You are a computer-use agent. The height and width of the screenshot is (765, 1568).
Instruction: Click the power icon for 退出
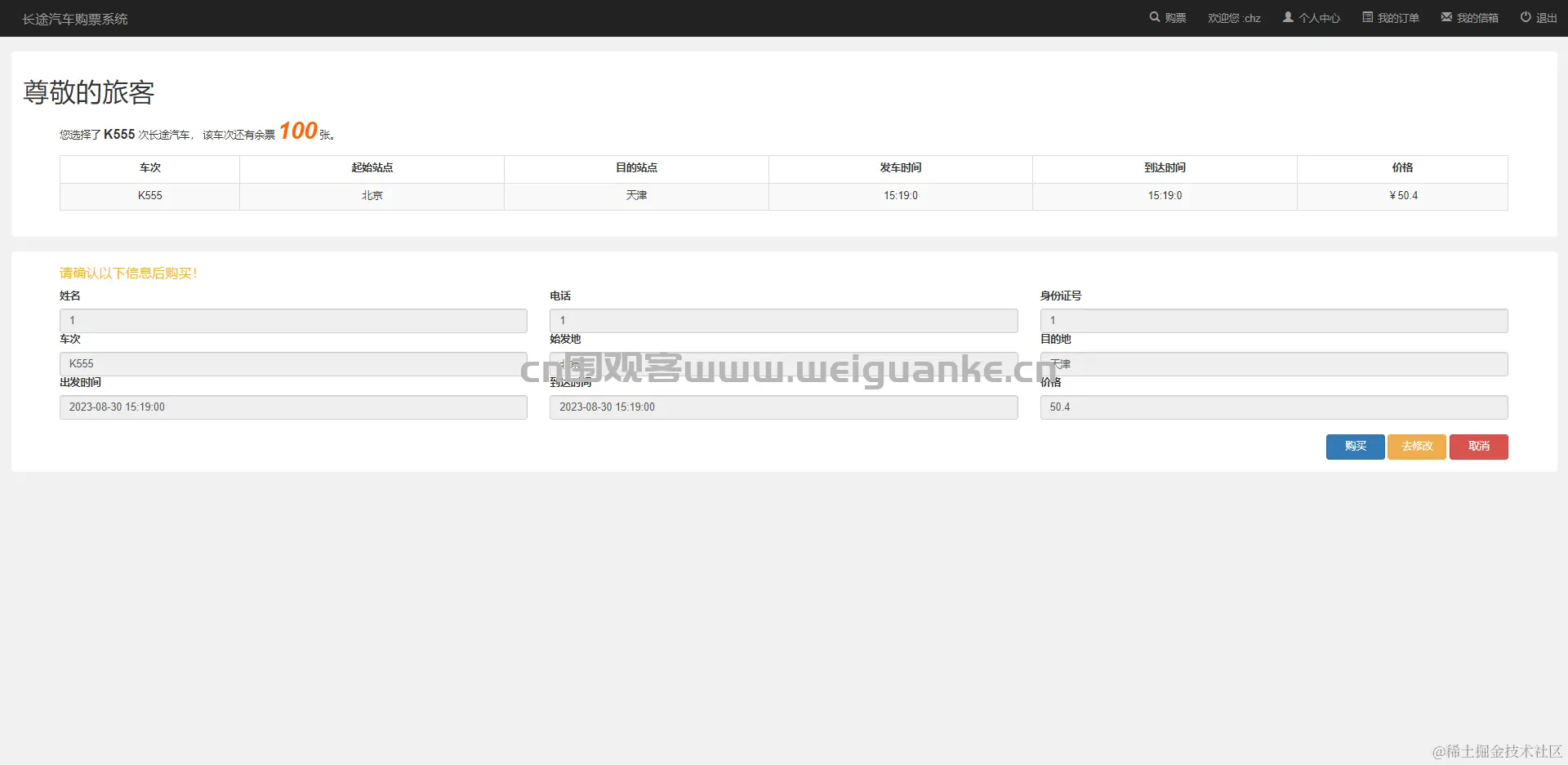tap(1526, 17)
